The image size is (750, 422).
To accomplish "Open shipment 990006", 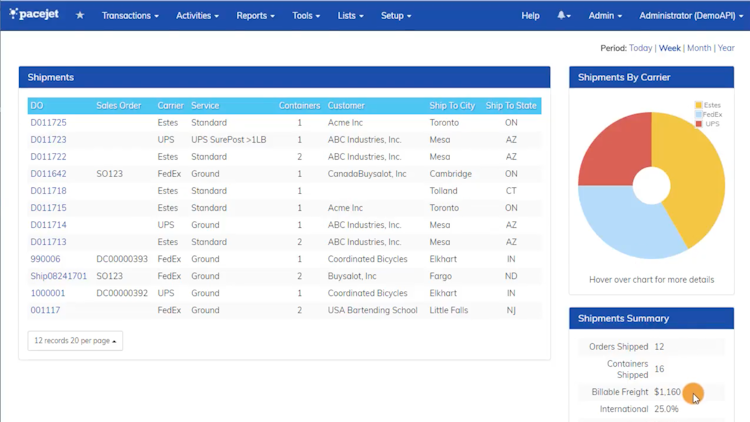I will tap(45, 259).
